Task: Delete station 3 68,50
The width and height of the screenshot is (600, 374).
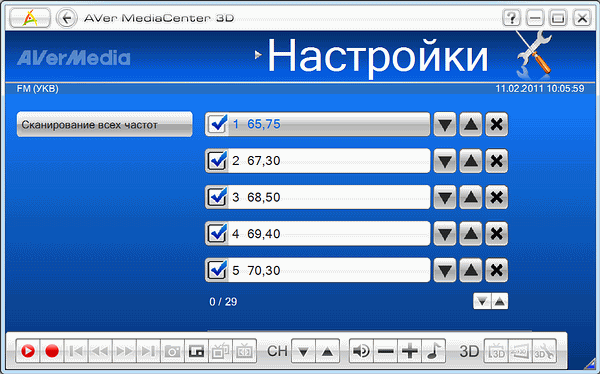Action: [497, 197]
